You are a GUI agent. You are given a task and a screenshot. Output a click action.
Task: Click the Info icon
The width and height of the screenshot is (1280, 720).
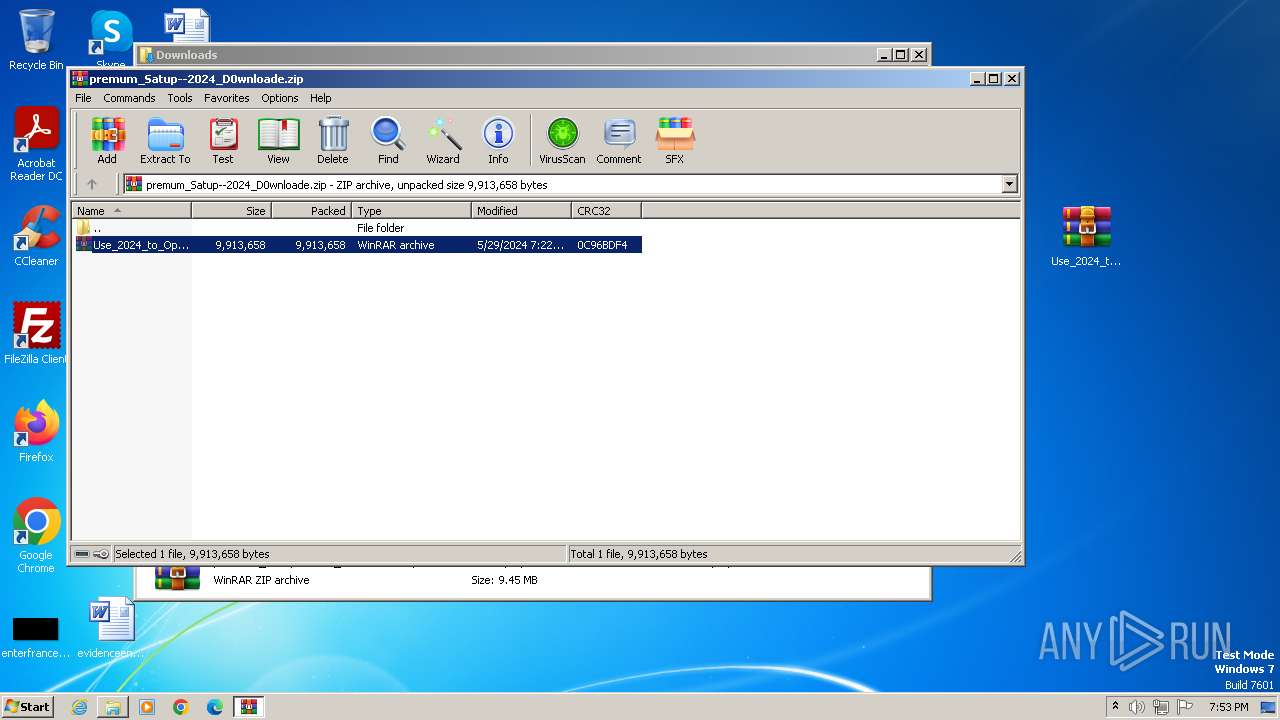tap(498, 140)
